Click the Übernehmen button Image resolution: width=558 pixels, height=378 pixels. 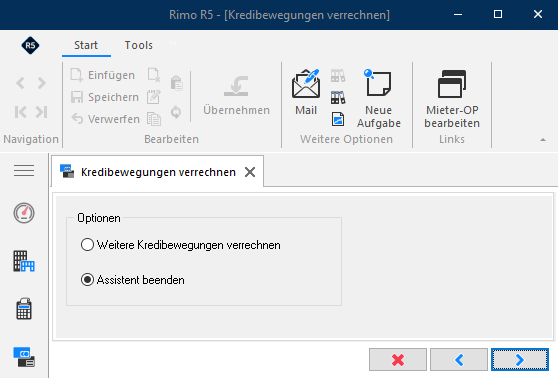[236, 95]
